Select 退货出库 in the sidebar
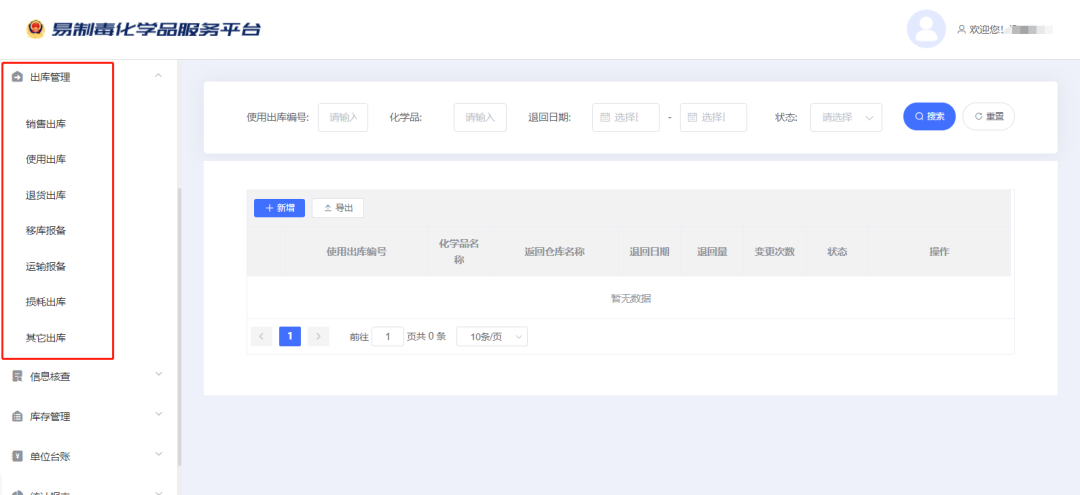Screen dimensions: 1080x495 [x=46, y=195]
